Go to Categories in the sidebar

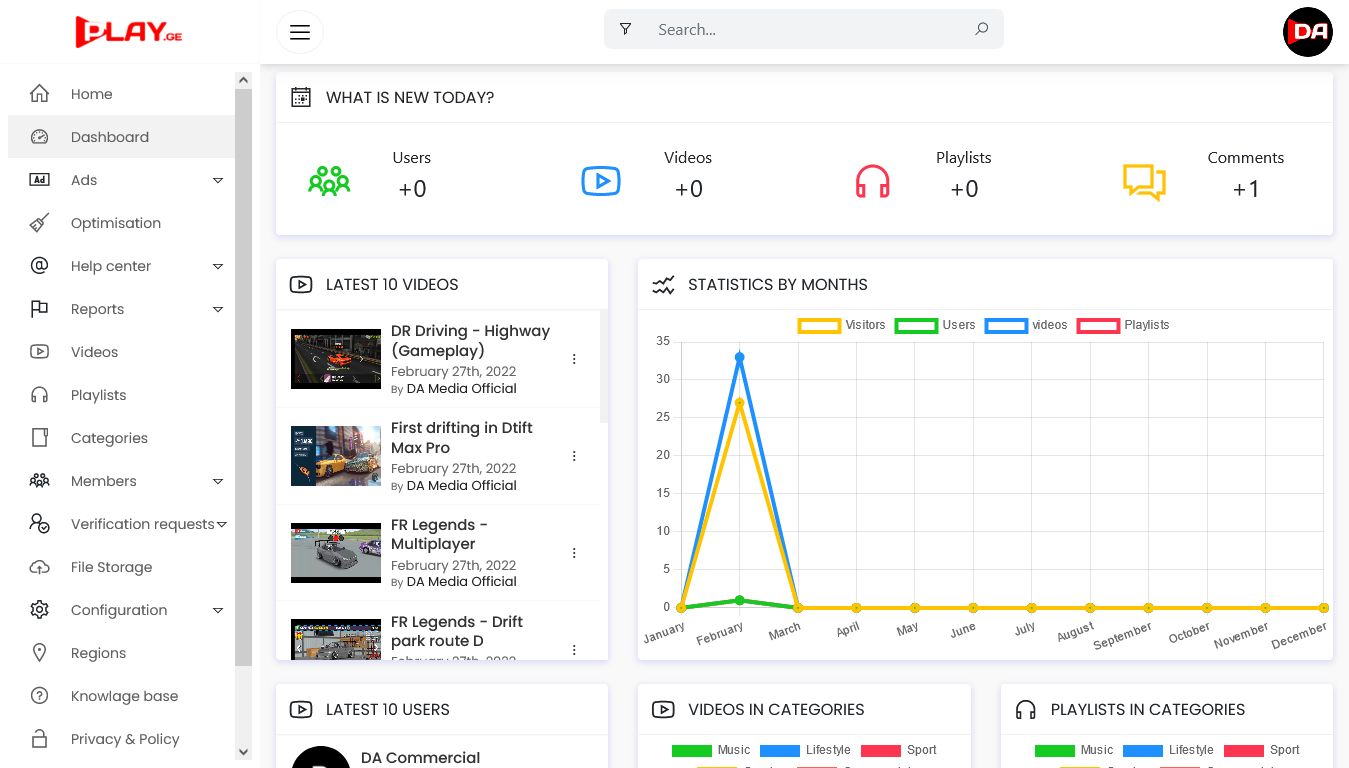pyautogui.click(x=109, y=438)
